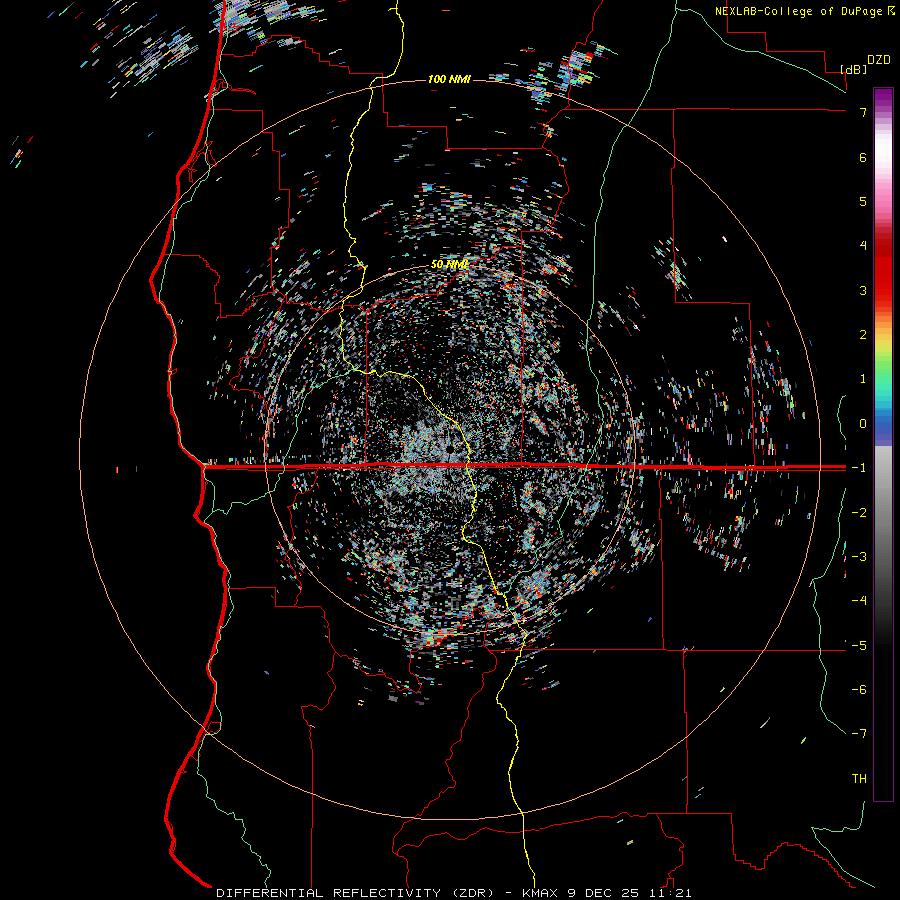
Task: Select the 5 value on the scale
Action: (x=863, y=201)
